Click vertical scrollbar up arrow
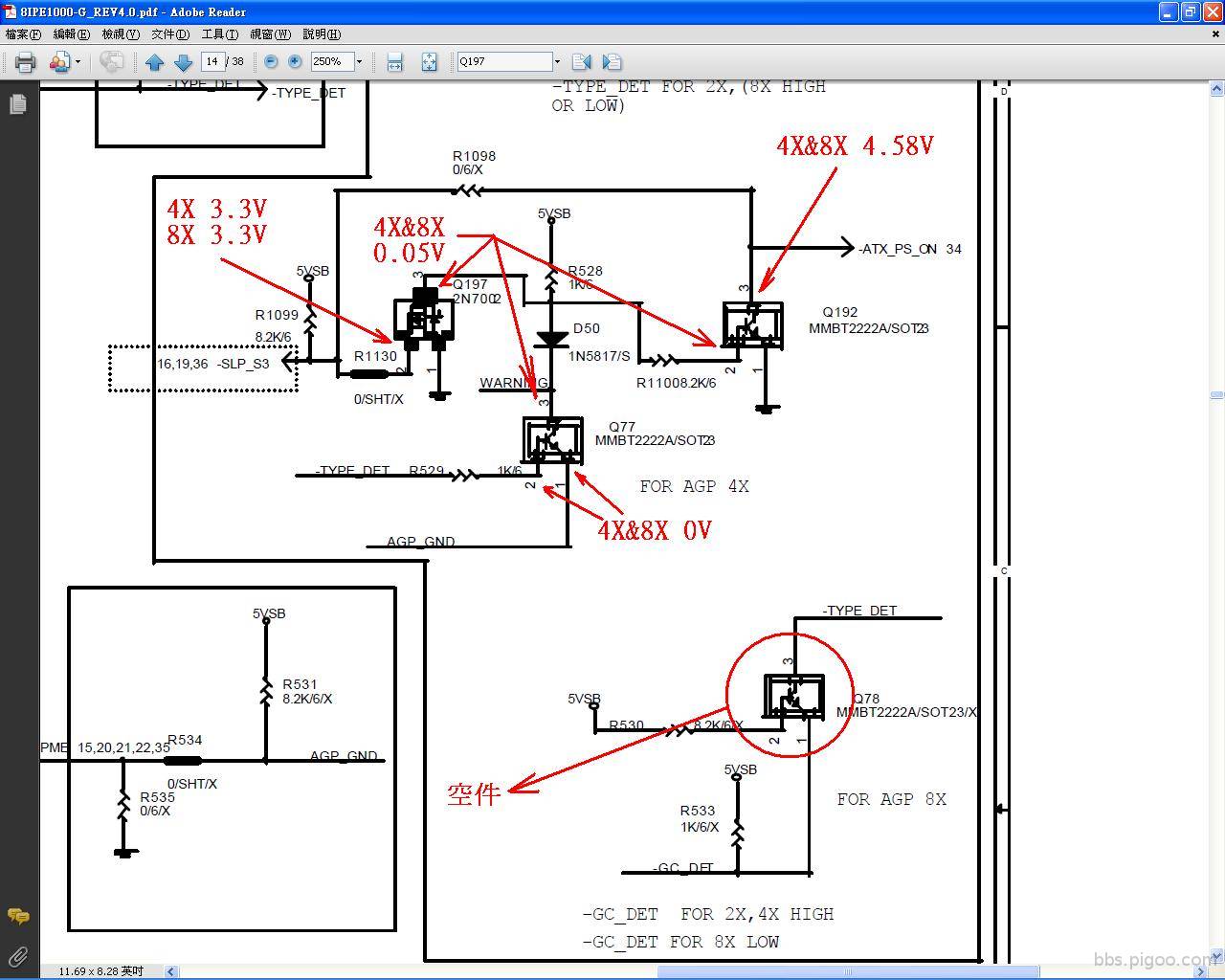This screenshot has width=1225, height=980. [1216, 89]
